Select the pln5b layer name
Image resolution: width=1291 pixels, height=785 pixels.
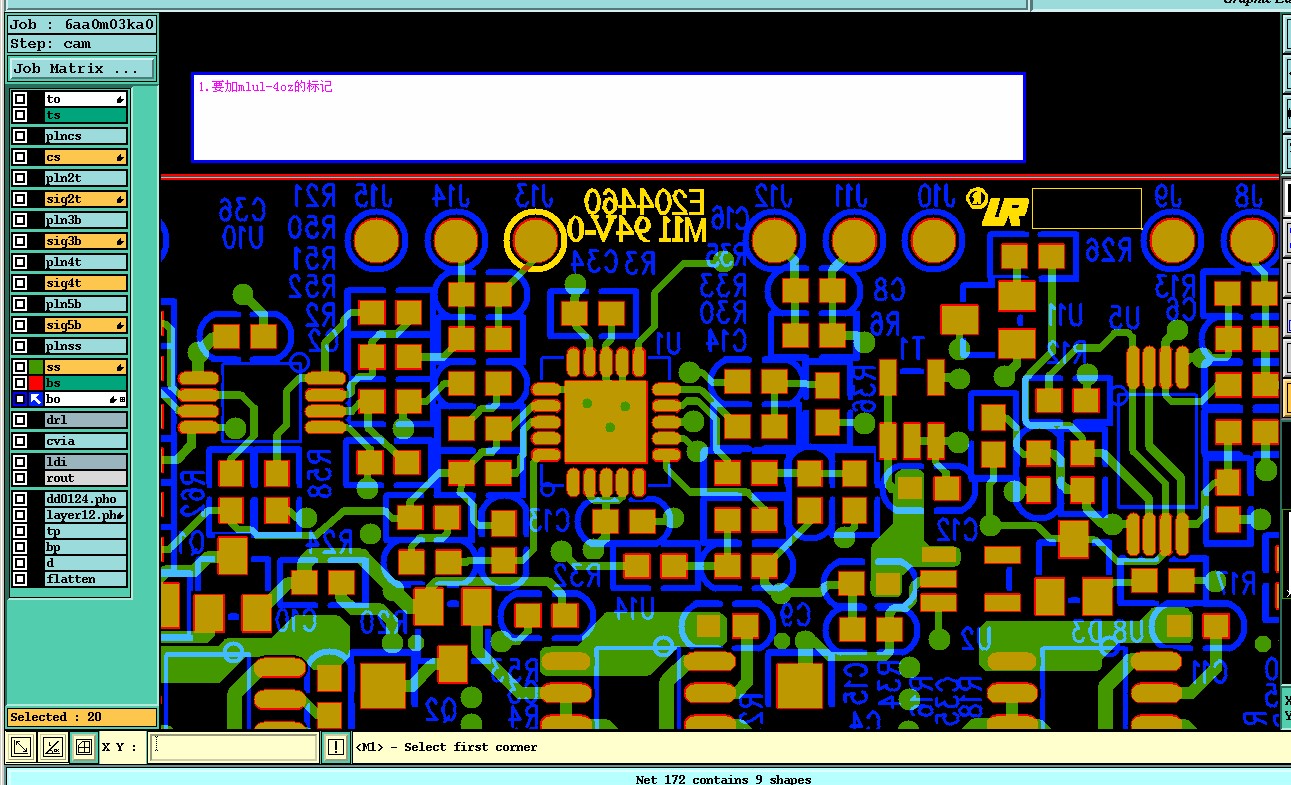(x=86, y=304)
